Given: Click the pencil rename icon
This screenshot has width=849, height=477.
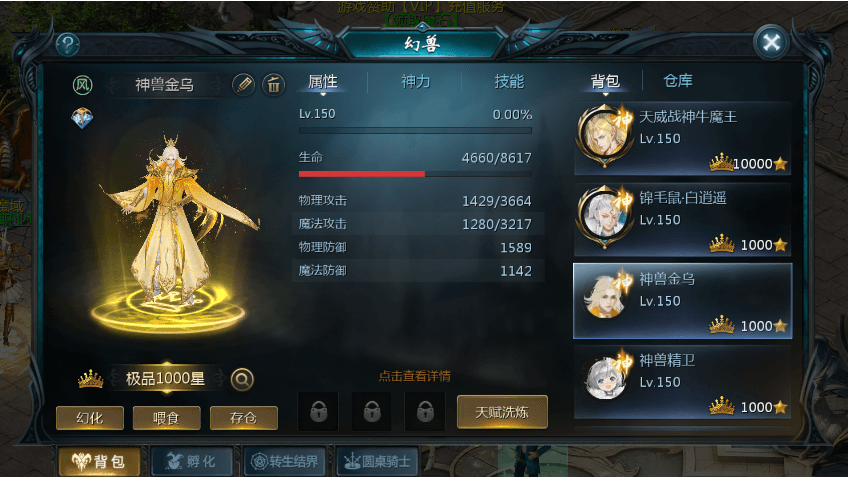Looking at the screenshot, I should click(x=244, y=84).
